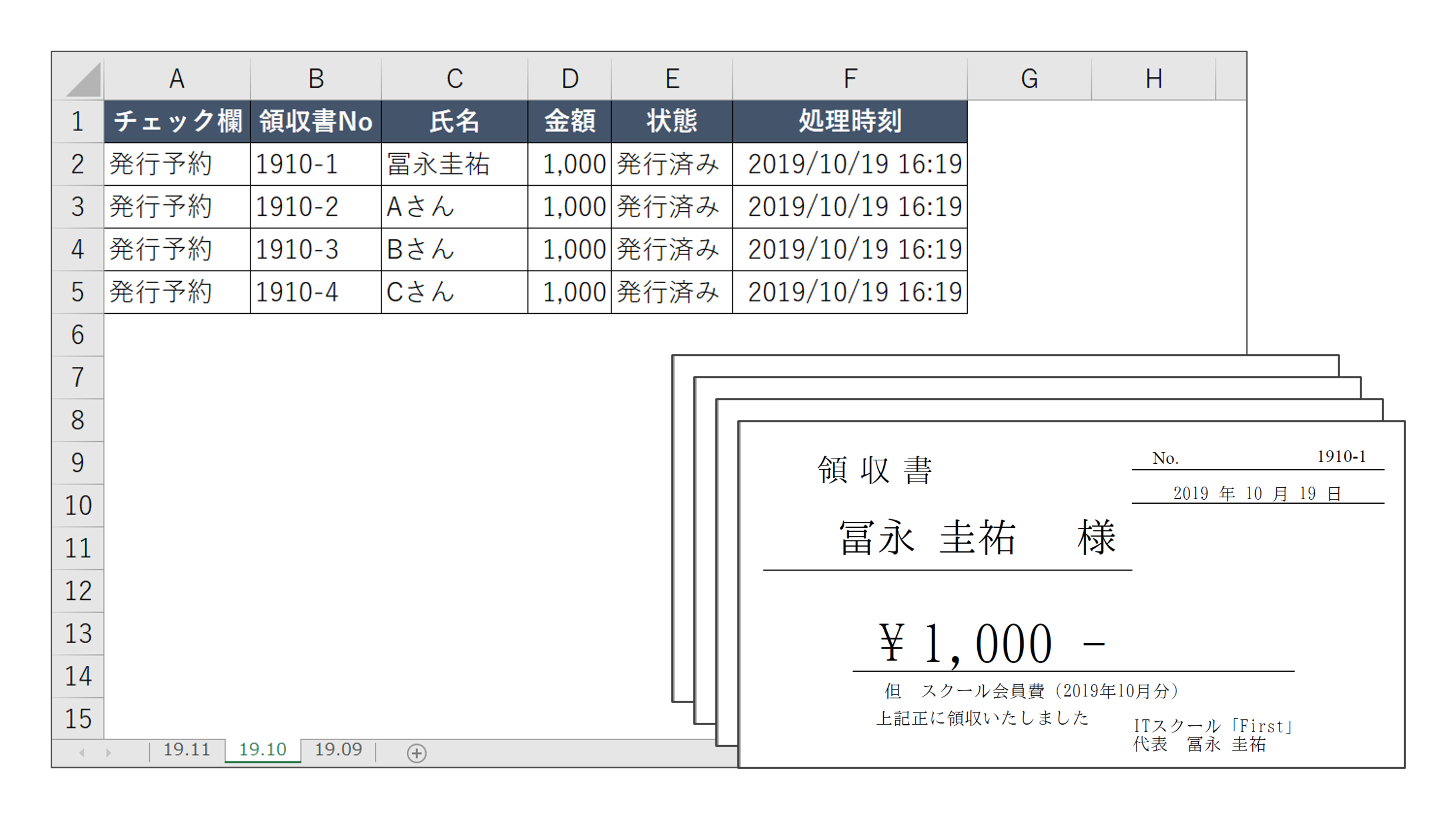Viewport: 1456px width, 819px height.
Task: Select the 1,000 amount in row 5
Action: click(x=570, y=292)
